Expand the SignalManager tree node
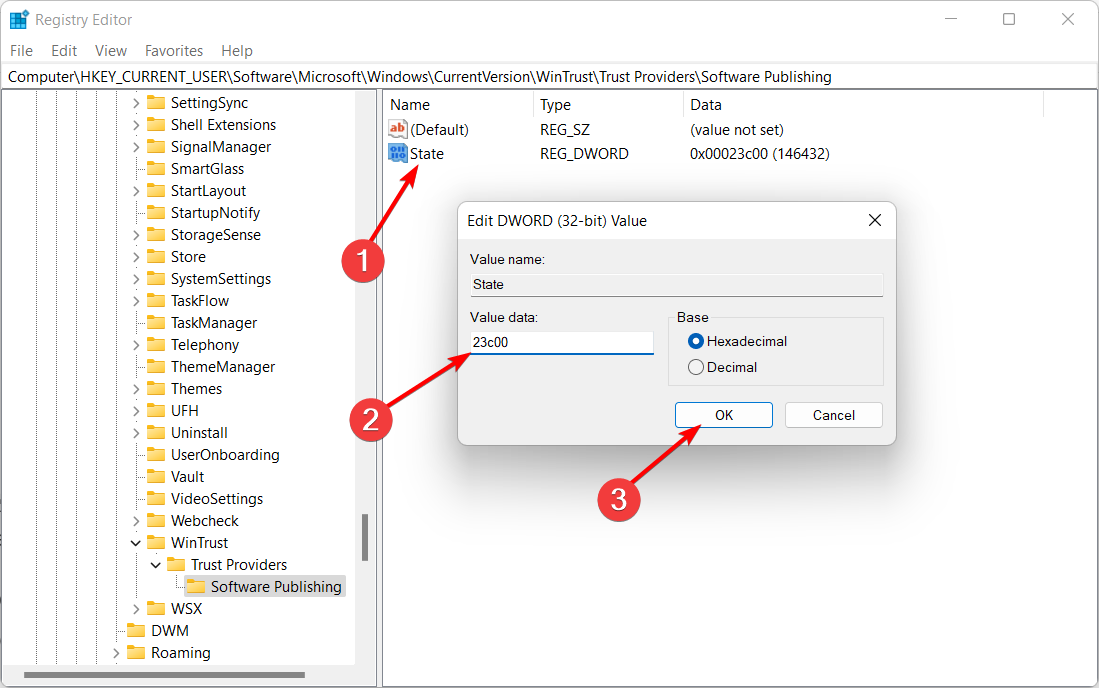 (x=136, y=147)
